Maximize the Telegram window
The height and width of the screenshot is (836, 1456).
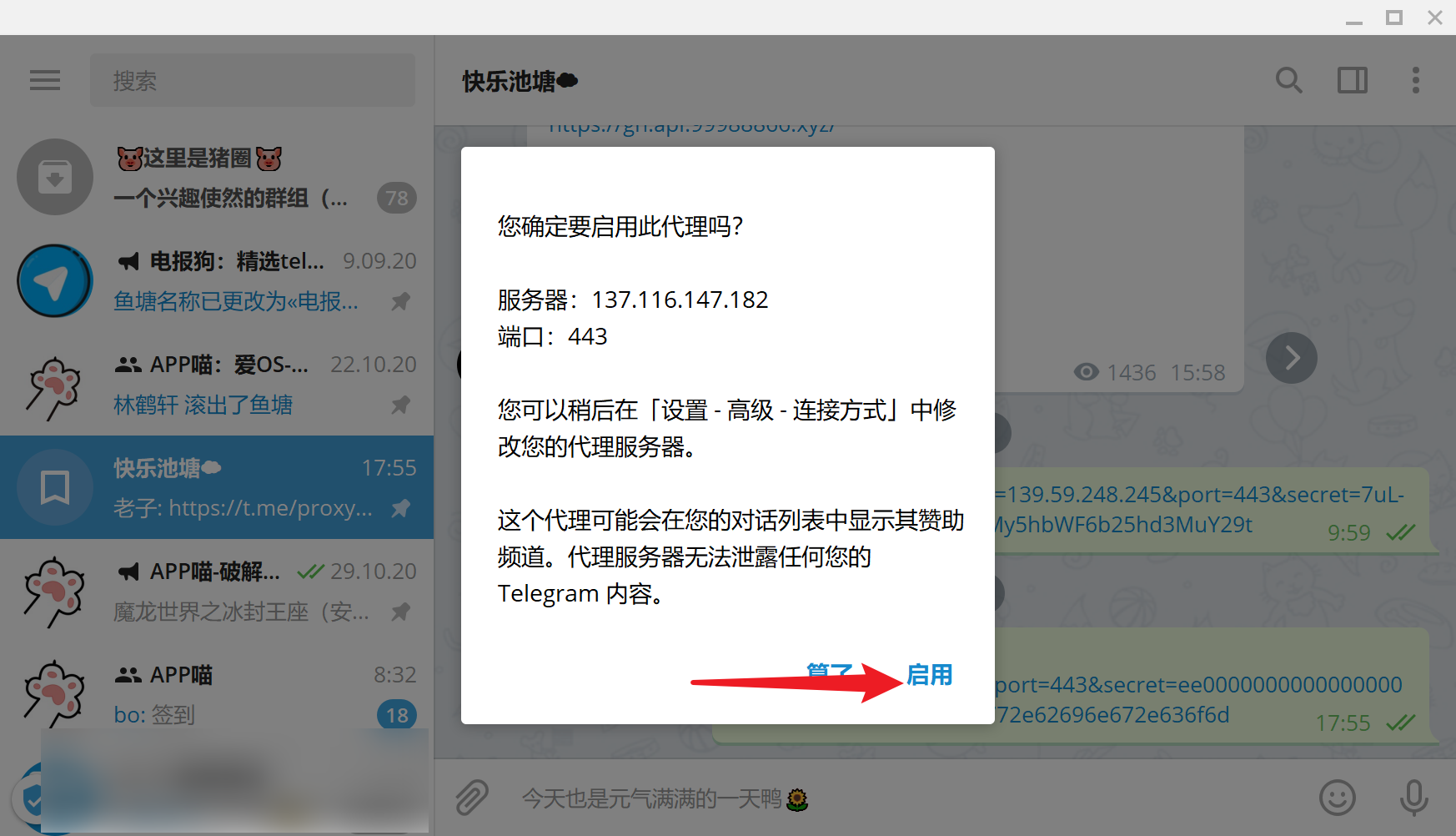tap(1394, 18)
